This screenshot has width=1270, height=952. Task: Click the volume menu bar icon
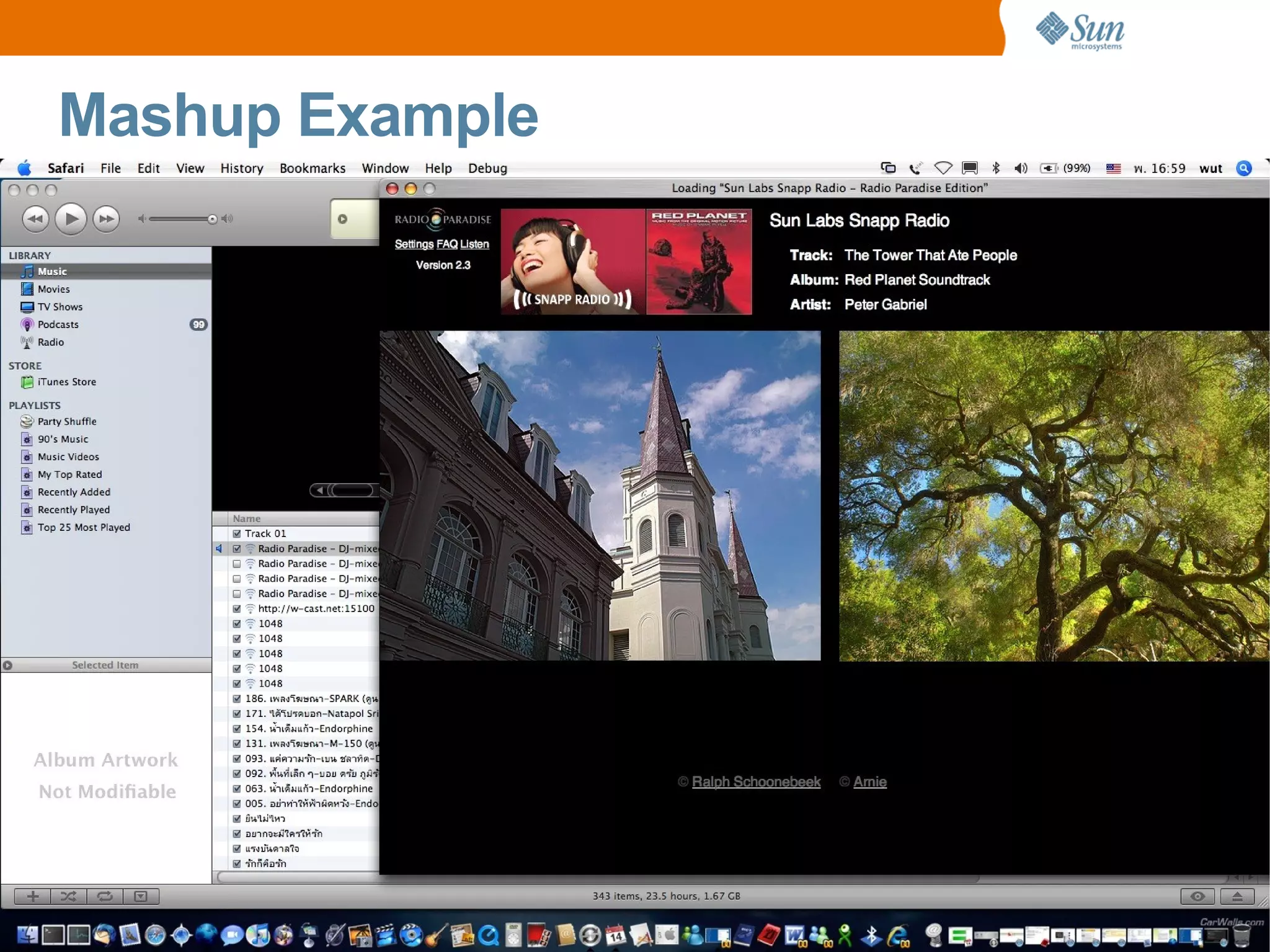tap(1021, 168)
